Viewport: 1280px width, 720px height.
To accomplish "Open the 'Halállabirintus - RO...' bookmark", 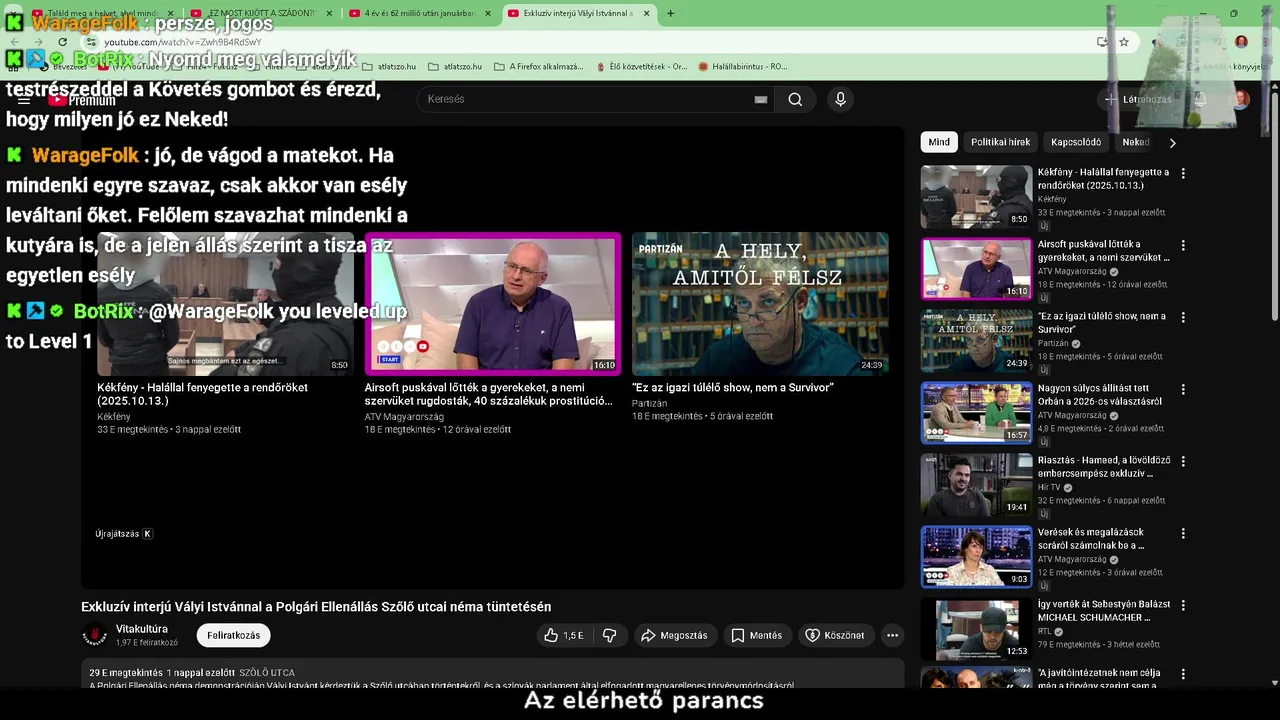I will tap(743, 67).
